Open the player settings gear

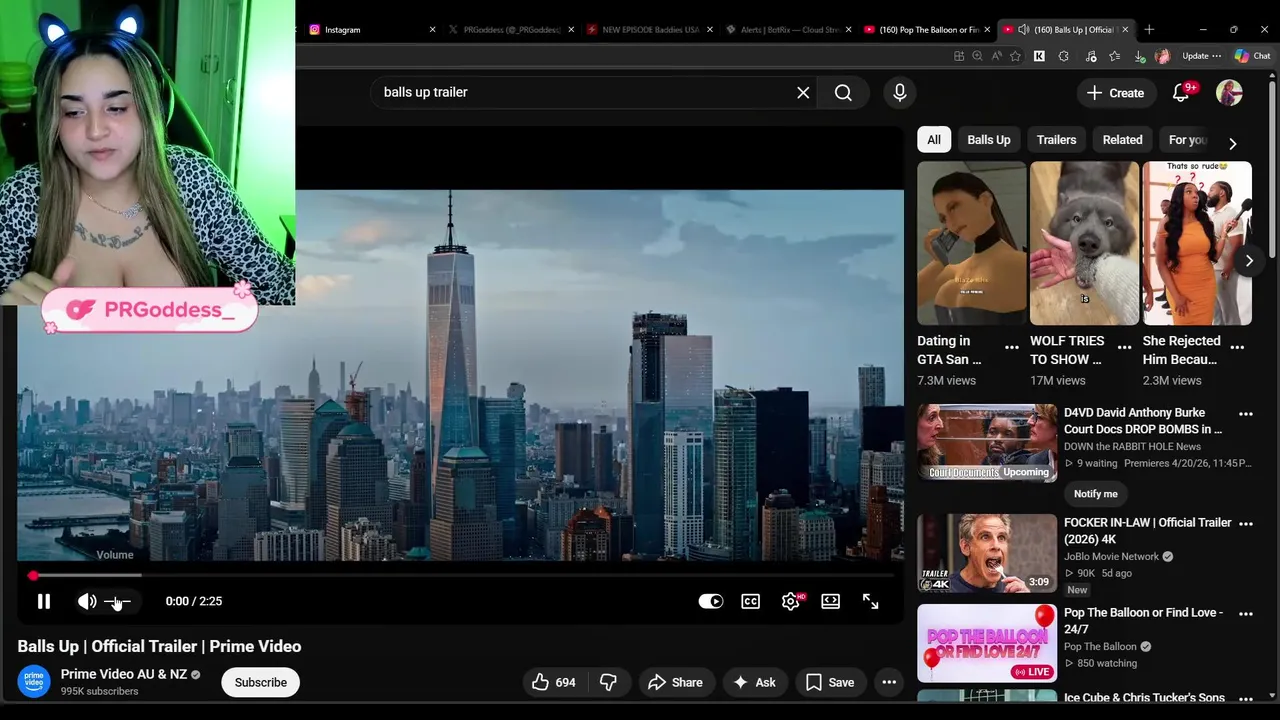click(791, 601)
